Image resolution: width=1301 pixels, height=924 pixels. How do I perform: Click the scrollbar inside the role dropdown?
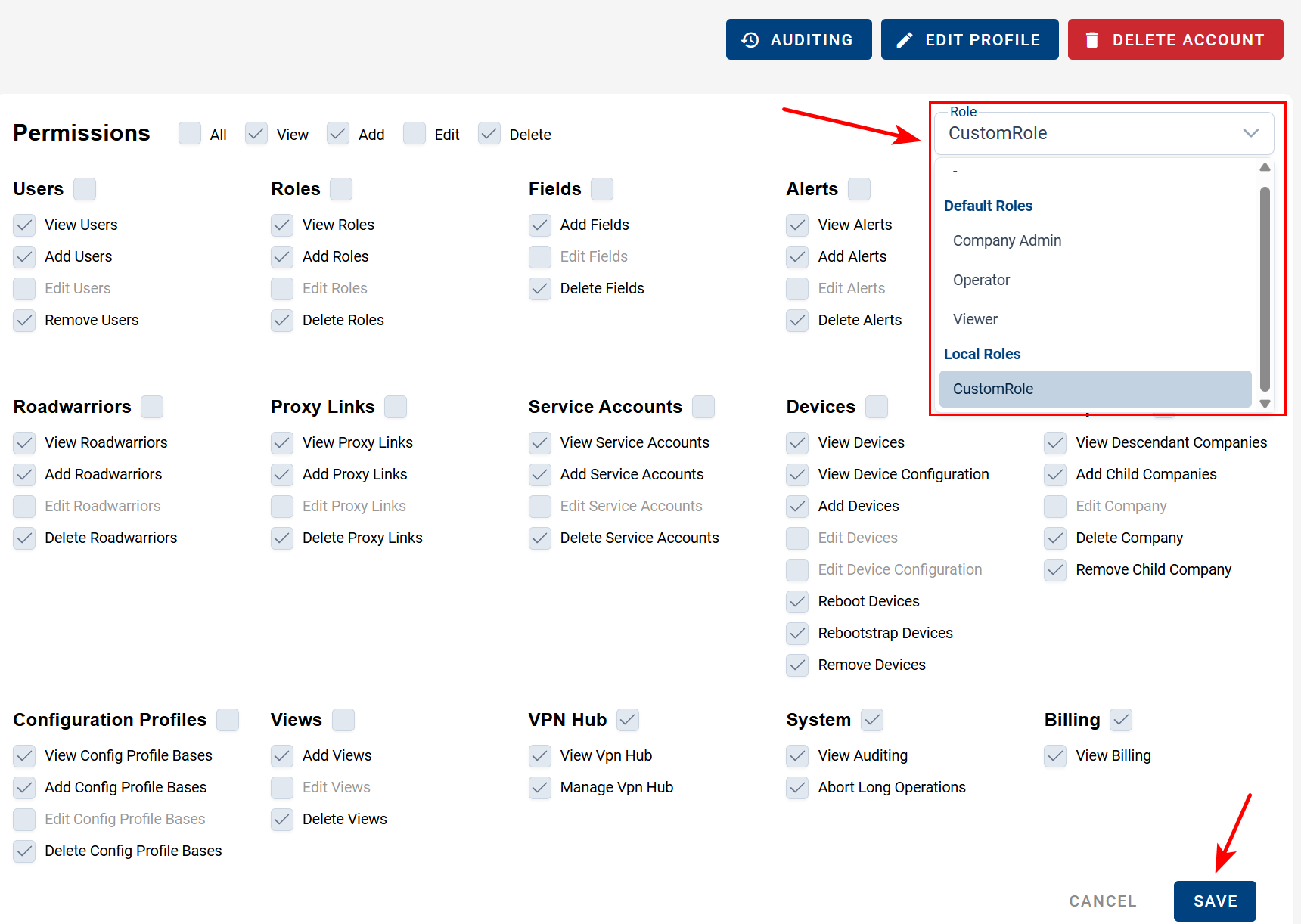tap(1264, 284)
